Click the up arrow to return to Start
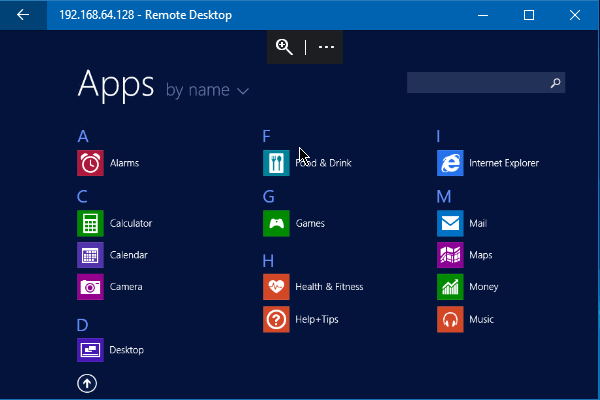The width and height of the screenshot is (600, 400). (87, 383)
